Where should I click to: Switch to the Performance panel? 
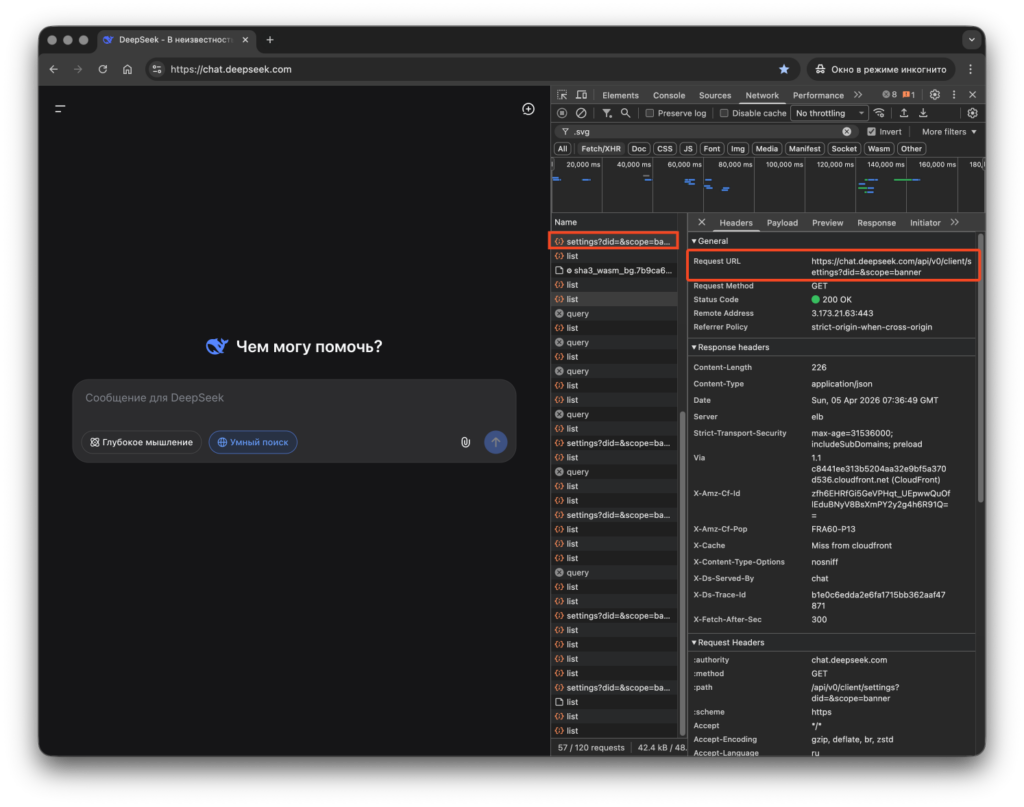coord(818,95)
